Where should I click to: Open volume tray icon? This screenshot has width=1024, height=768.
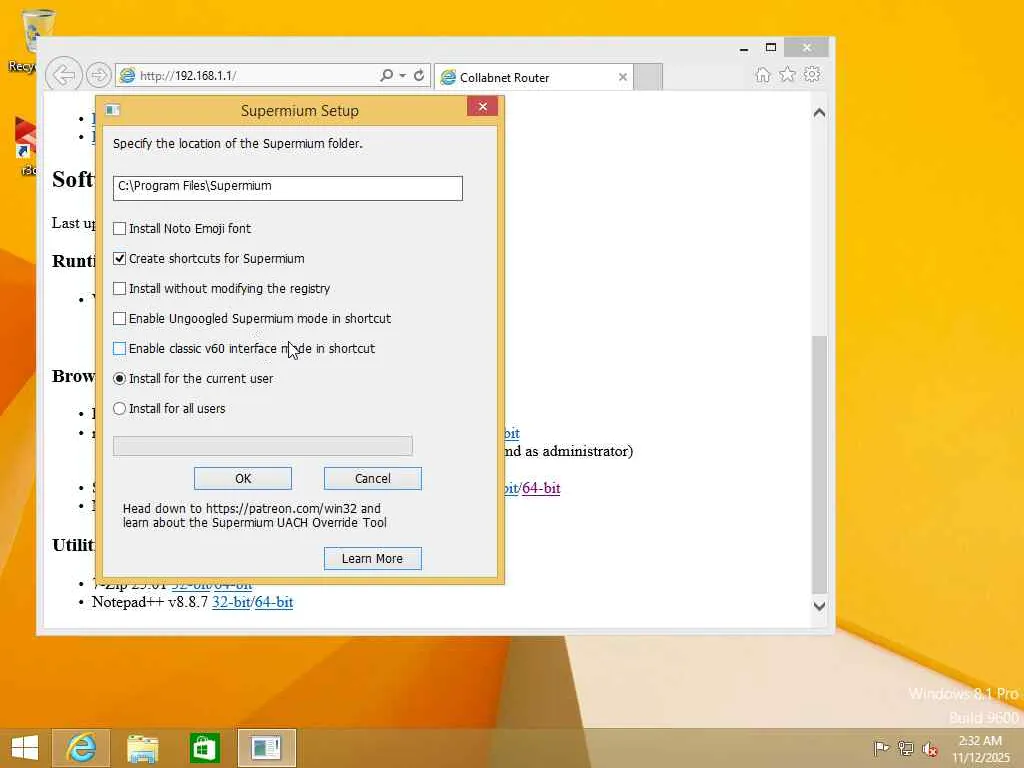click(x=930, y=749)
